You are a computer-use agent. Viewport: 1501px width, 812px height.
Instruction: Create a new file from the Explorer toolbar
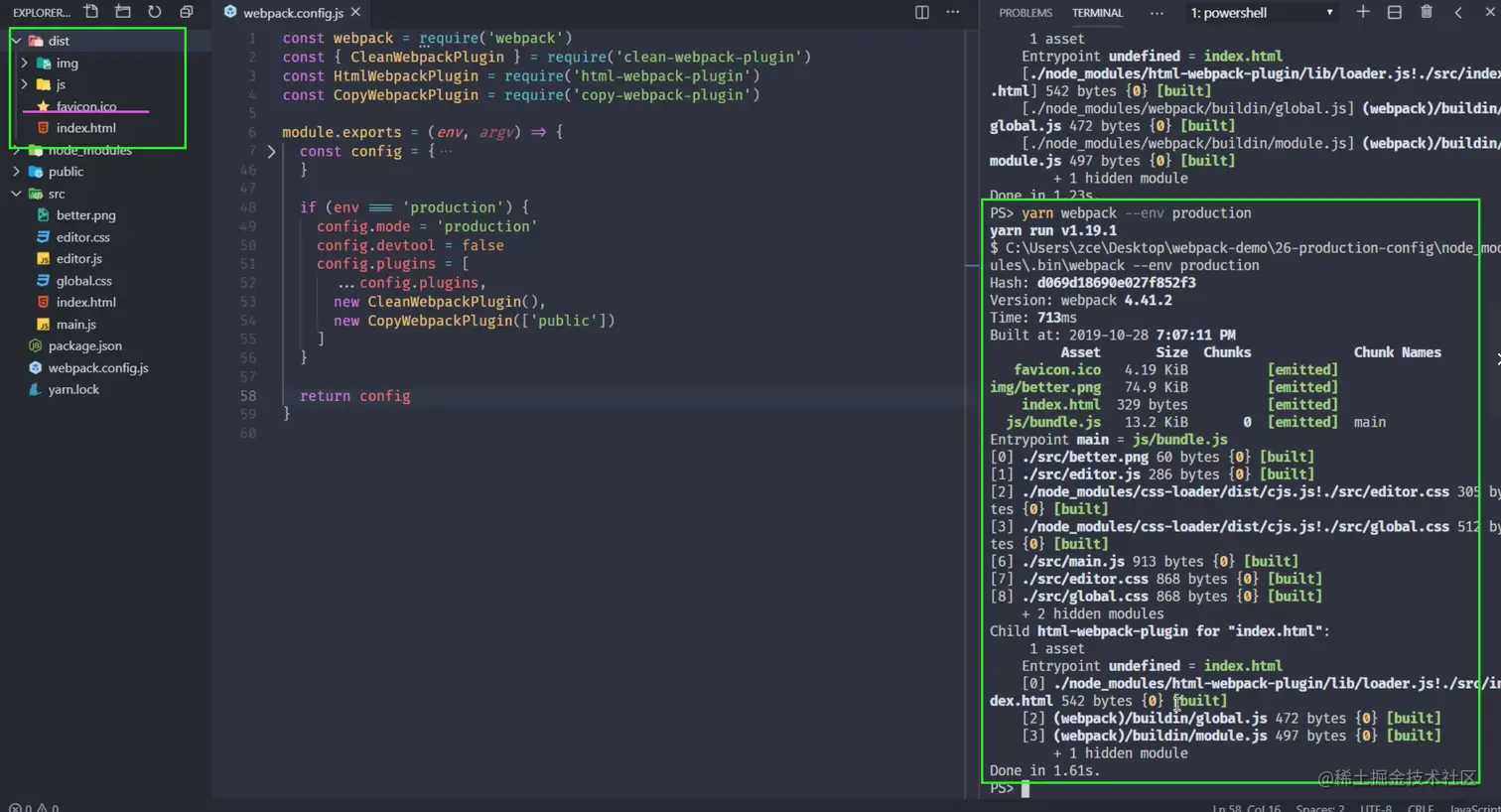point(91,12)
